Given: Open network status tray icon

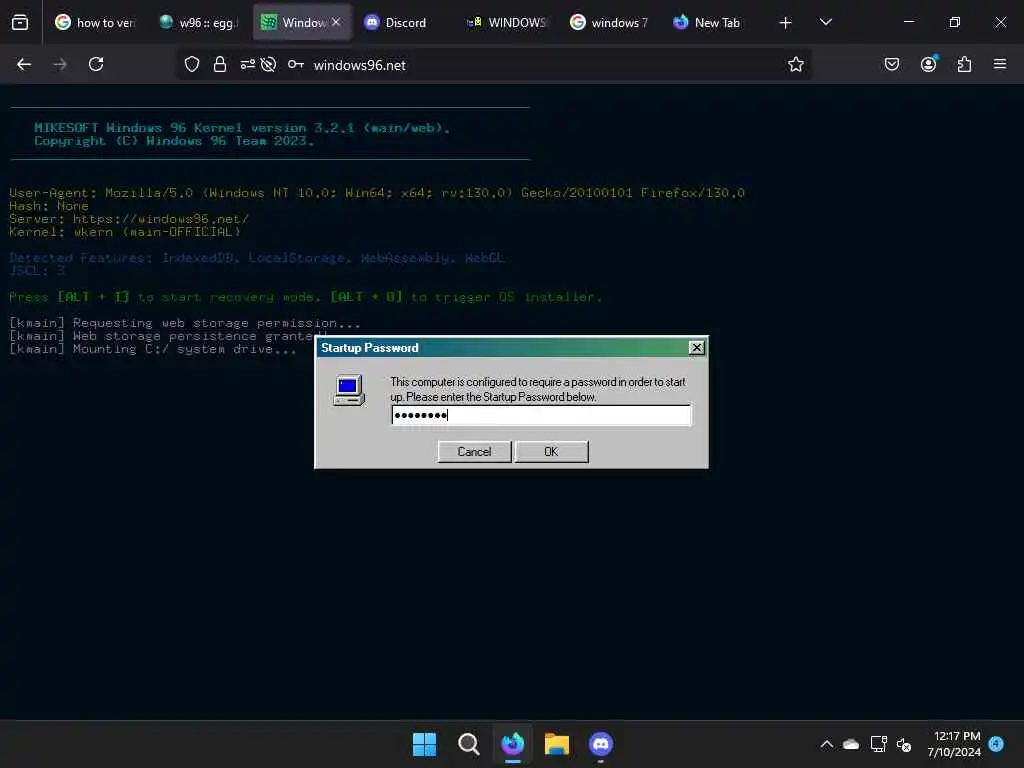Looking at the screenshot, I should (878, 744).
